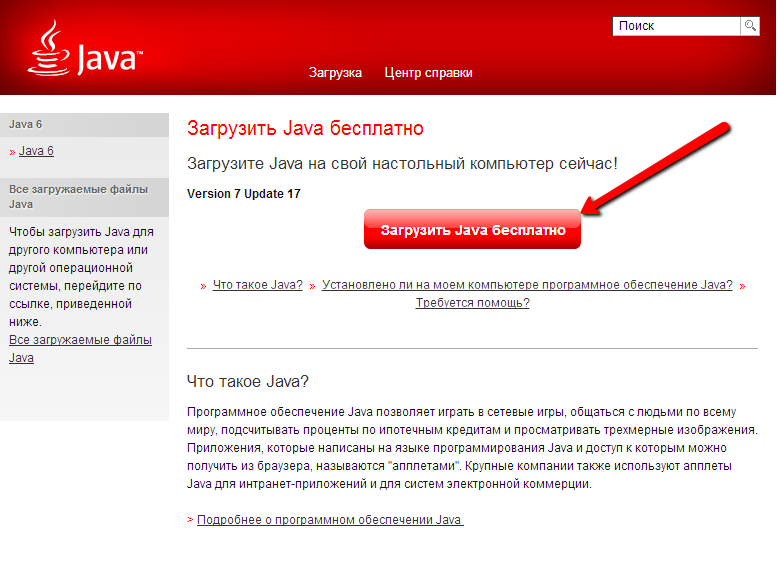Image resolution: width=778 pixels, height=564 pixels.
Task: Open the Java 6 sidebar link
Action: [36, 151]
